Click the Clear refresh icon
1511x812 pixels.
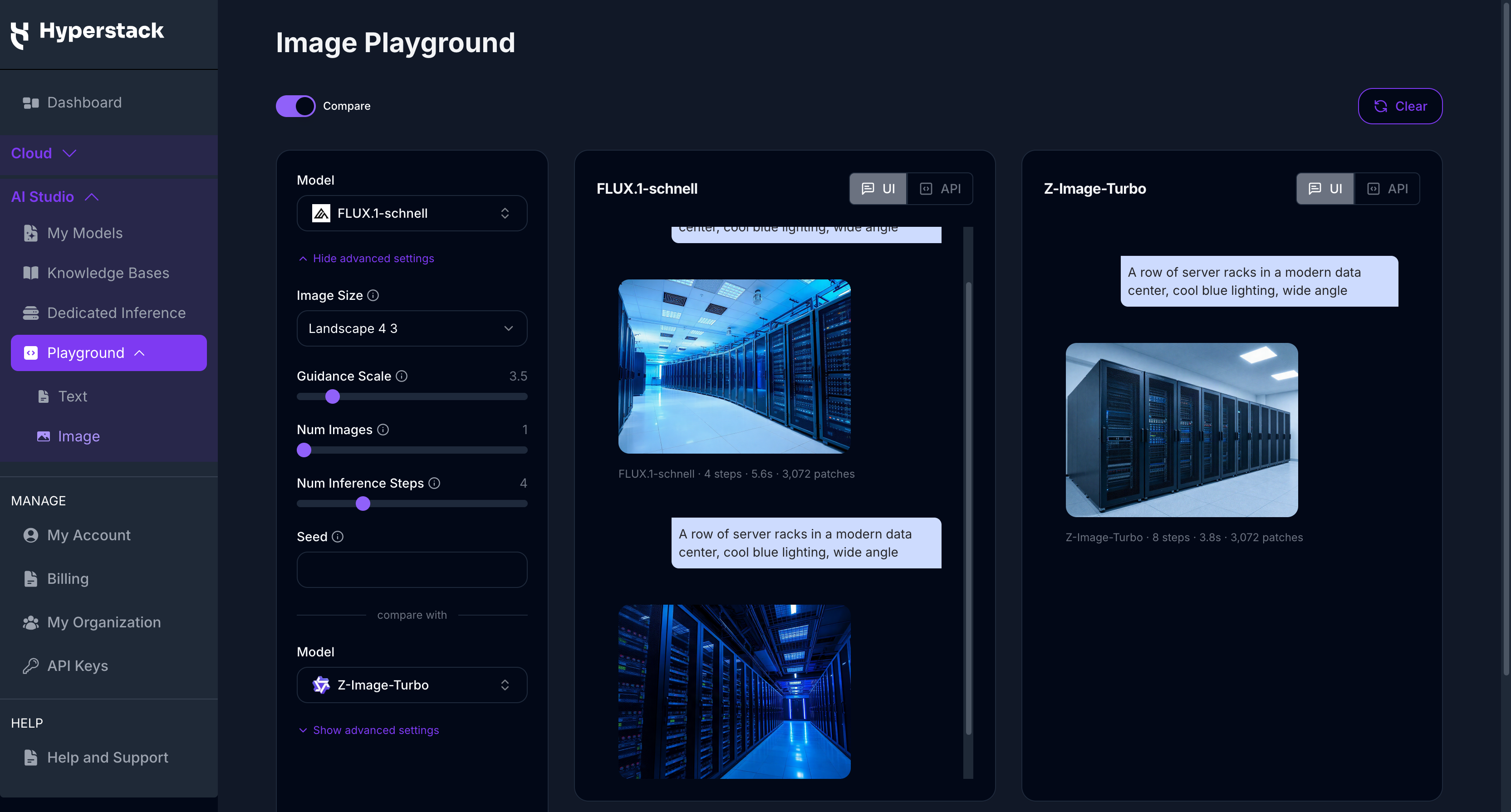coord(1381,106)
